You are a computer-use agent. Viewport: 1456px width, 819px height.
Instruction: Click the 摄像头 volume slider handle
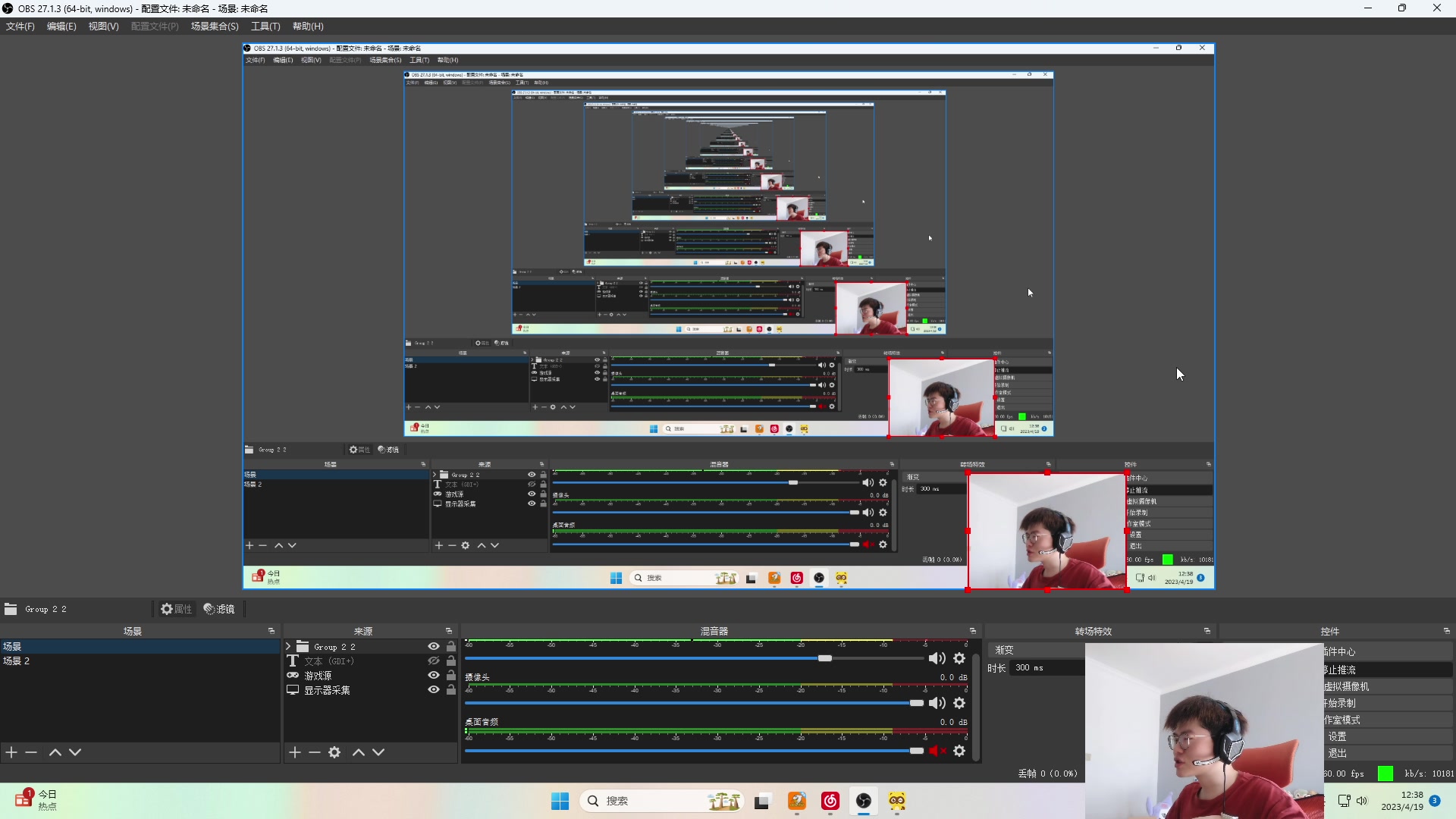pos(916,703)
